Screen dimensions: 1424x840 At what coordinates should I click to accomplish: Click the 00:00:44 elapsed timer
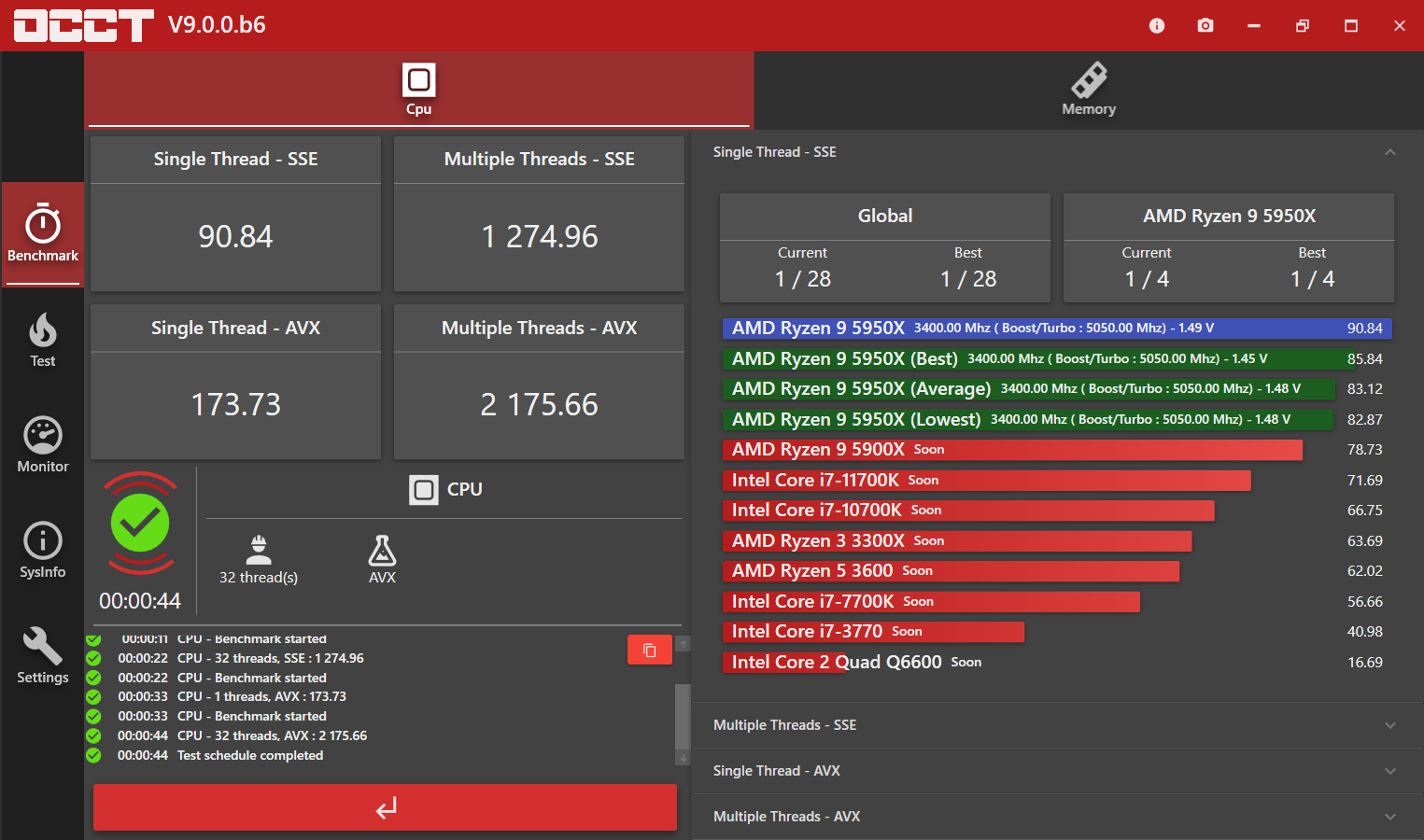click(x=140, y=601)
